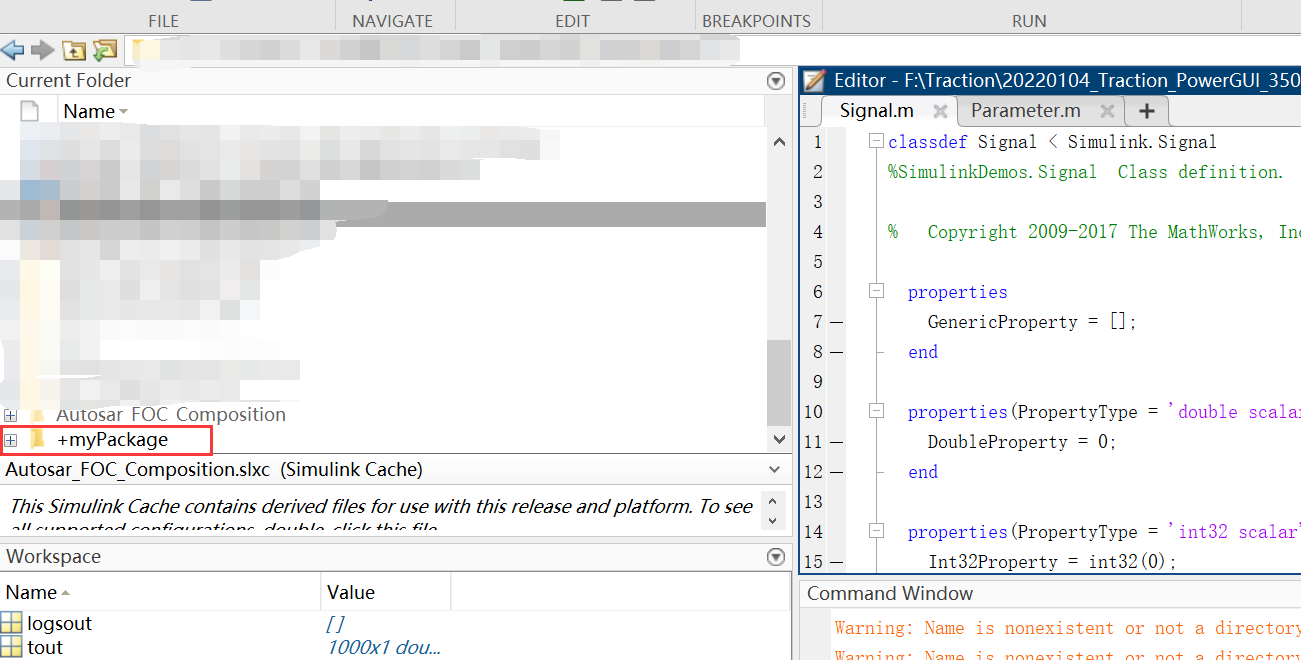Click the Editor pencil icon in the title bar
The height and width of the screenshot is (660, 1301).
(x=815, y=80)
